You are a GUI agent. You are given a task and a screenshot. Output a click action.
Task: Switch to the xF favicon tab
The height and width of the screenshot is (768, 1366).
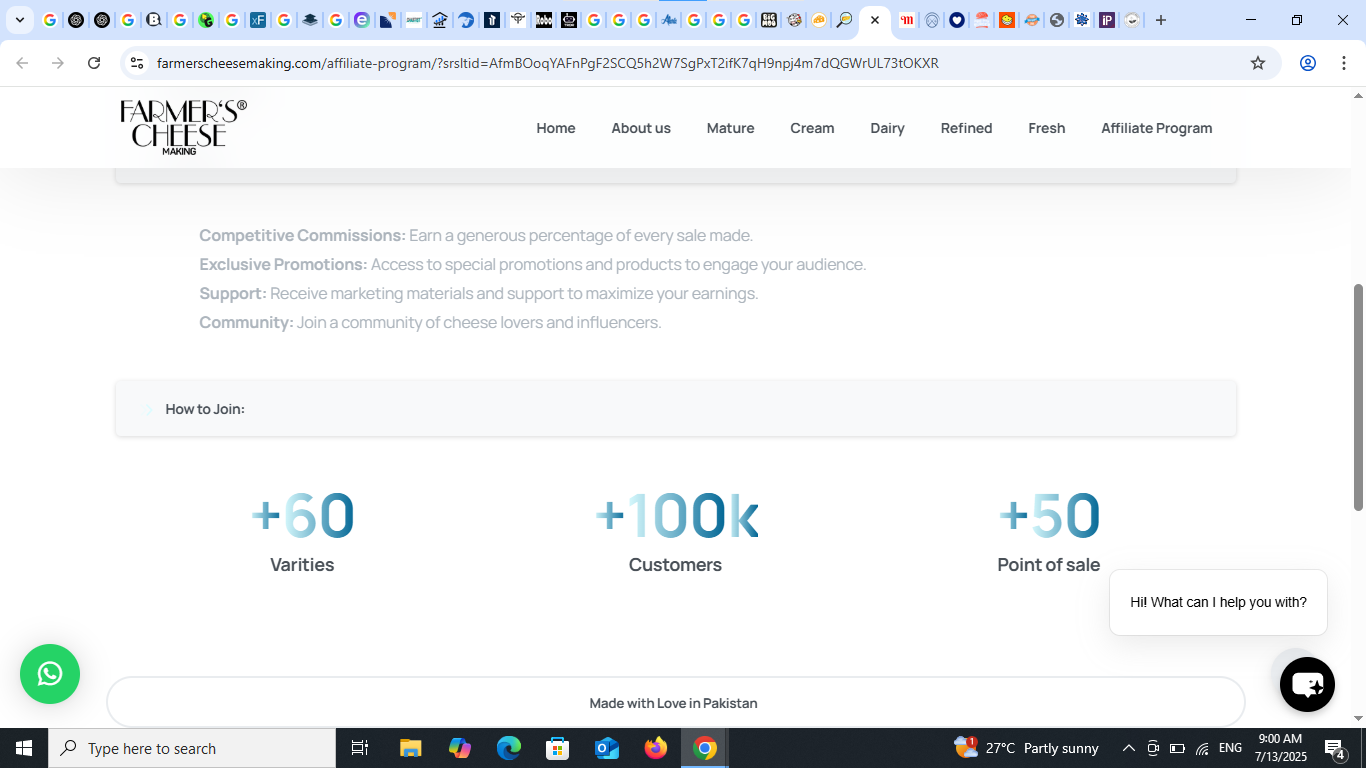tap(257, 20)
